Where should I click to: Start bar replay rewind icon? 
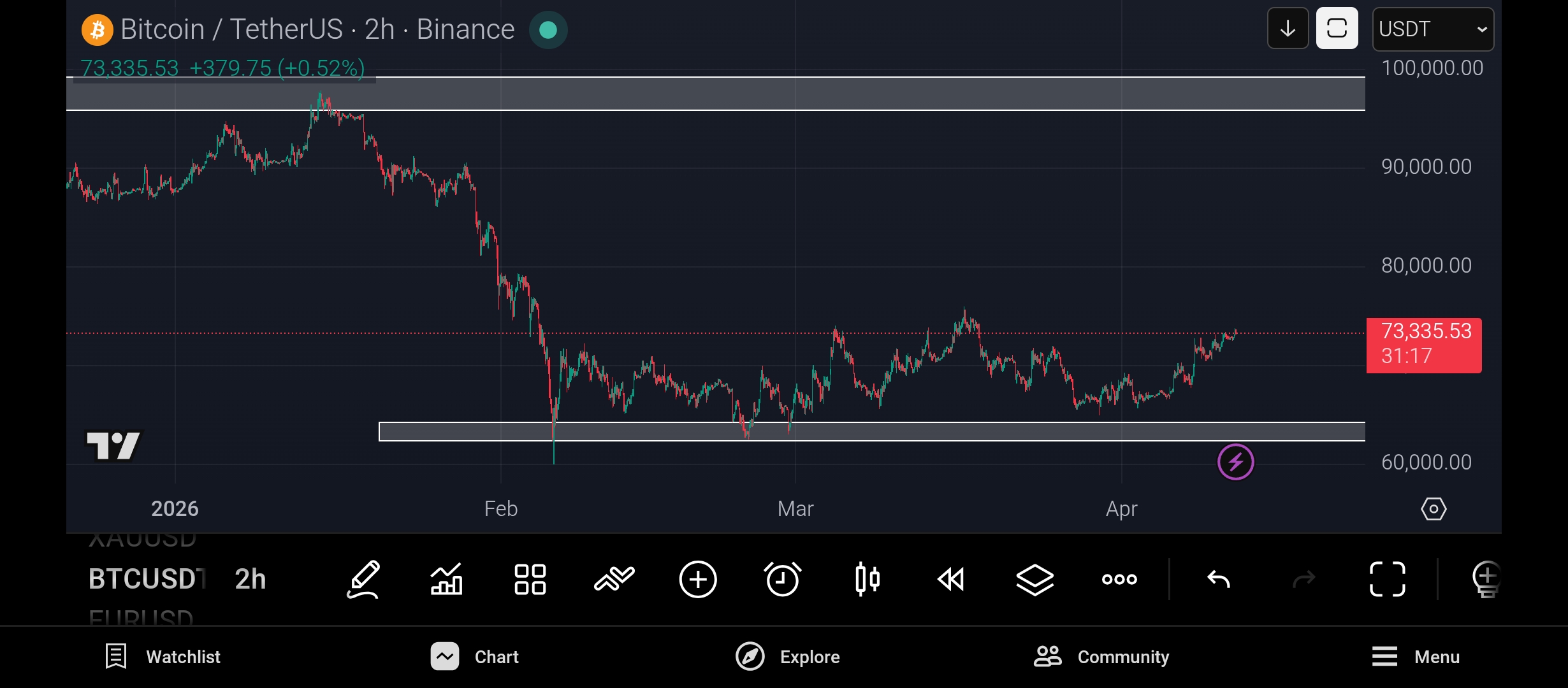coord(950,579)
